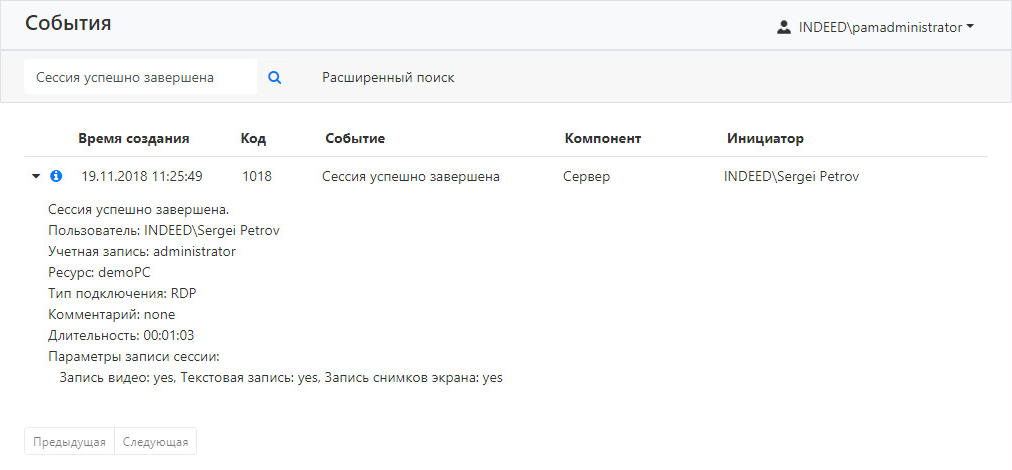The height and width of the screenshot is (470, 1012).
Task: Click the 'Код' column header
Action: tap(253, 138)
